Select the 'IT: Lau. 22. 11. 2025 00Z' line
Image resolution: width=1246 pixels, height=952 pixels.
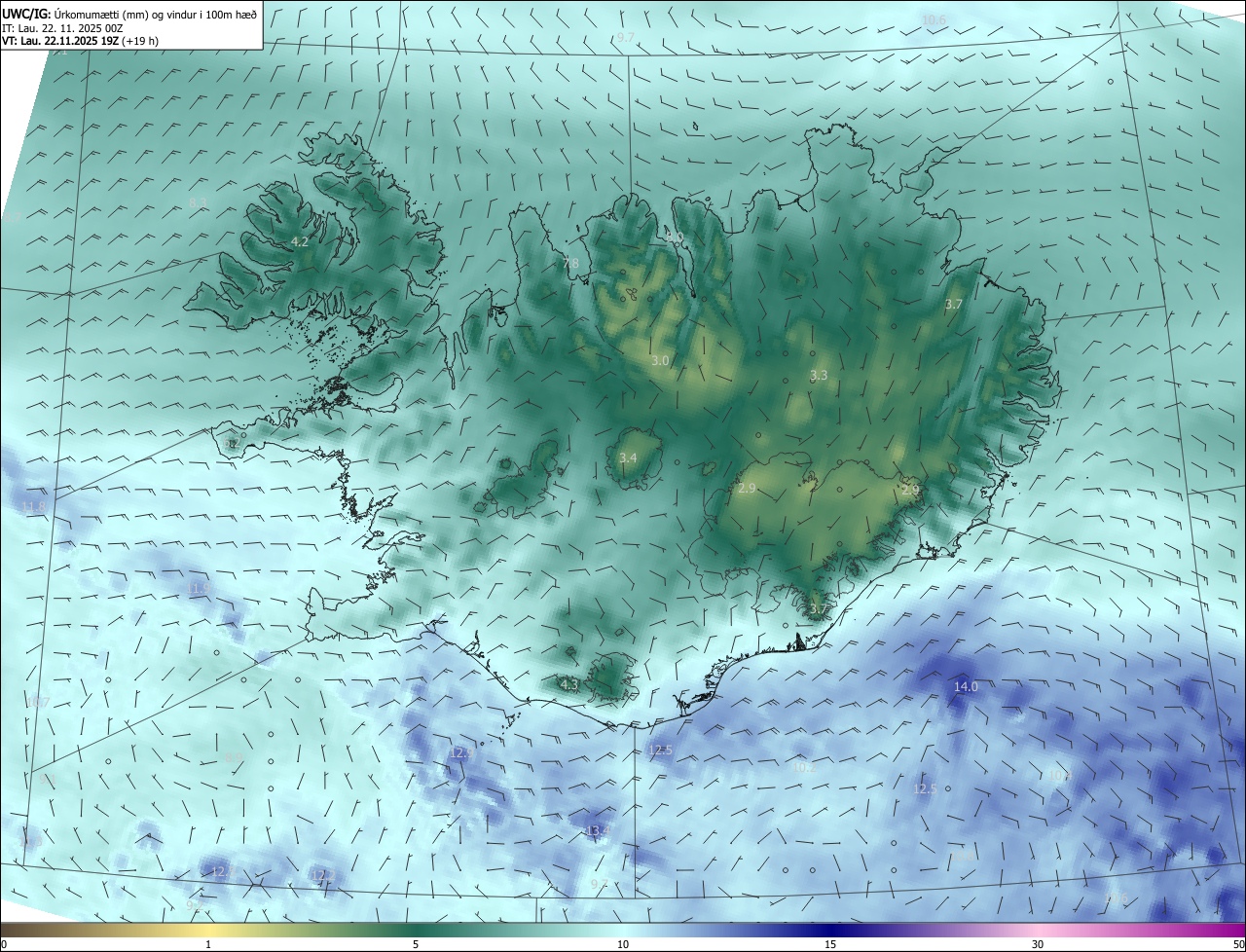click(x=63, y=28)
